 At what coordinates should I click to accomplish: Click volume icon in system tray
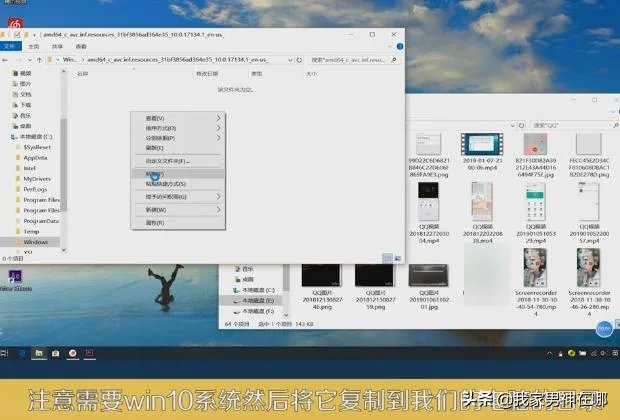tap(603, 354)
